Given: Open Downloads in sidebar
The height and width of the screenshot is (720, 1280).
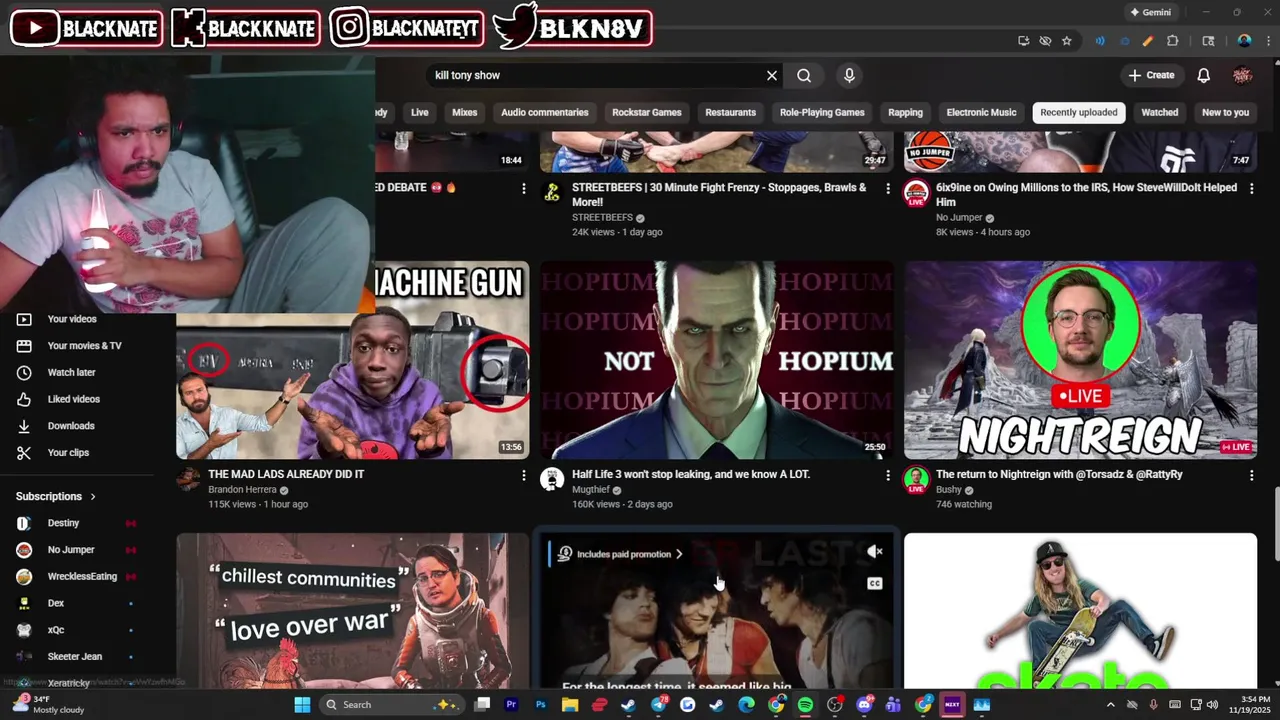Looking at the screenshot, I should pyautogui.click(x=71, y=426).
